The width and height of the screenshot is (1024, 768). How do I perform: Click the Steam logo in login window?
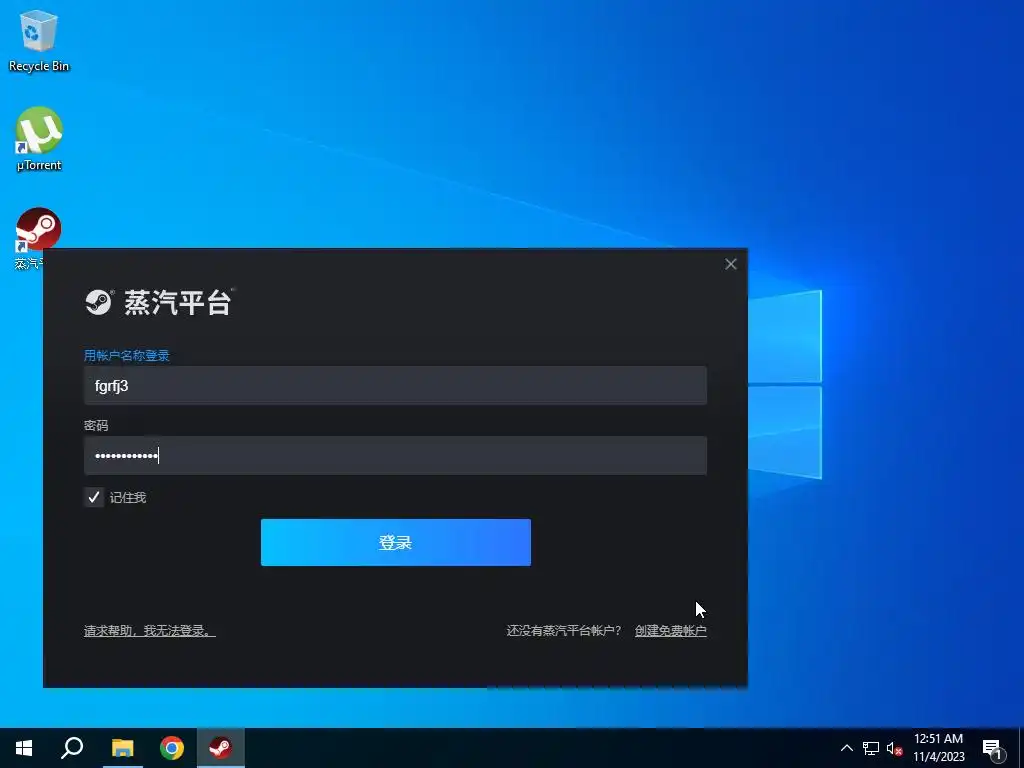point(99,302)
